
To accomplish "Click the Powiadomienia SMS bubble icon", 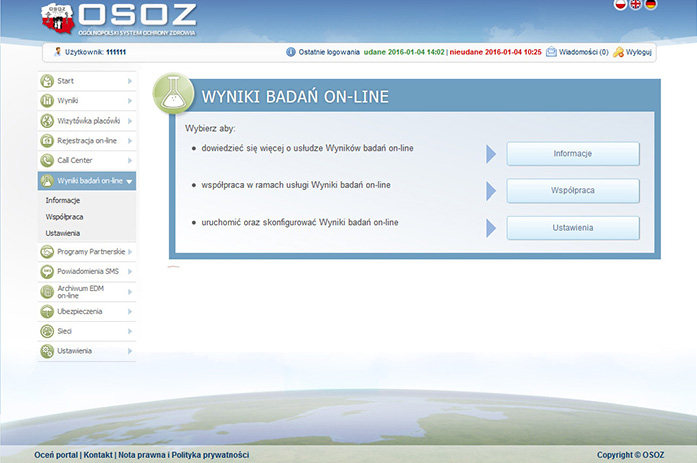I will tap(47, 271).
